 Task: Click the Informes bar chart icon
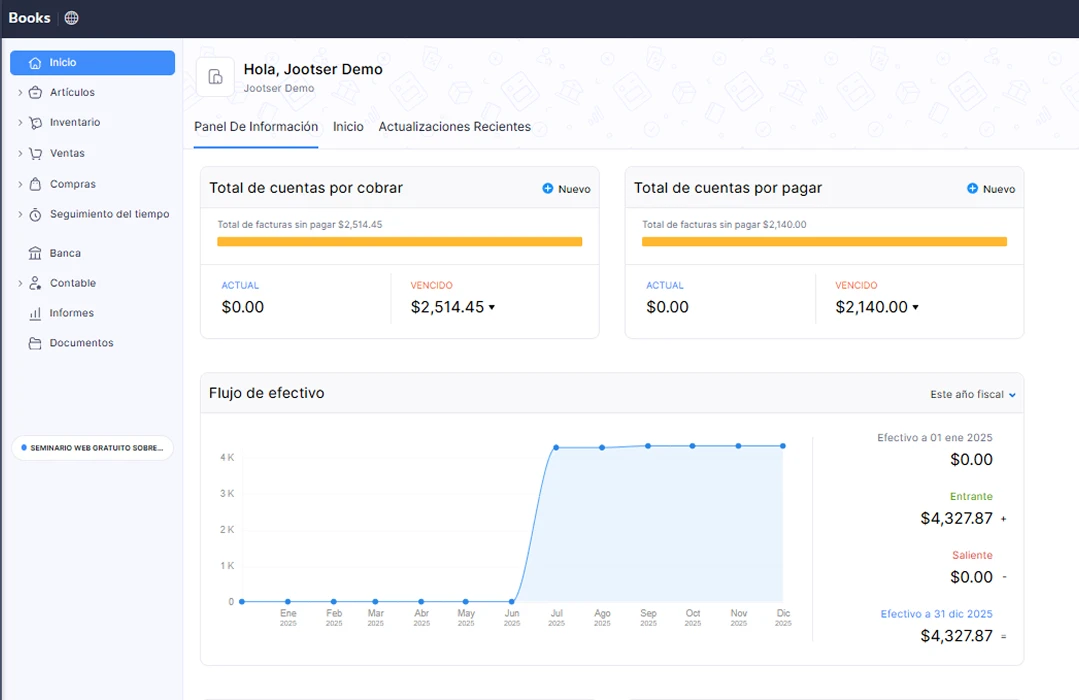click(36, 314)
